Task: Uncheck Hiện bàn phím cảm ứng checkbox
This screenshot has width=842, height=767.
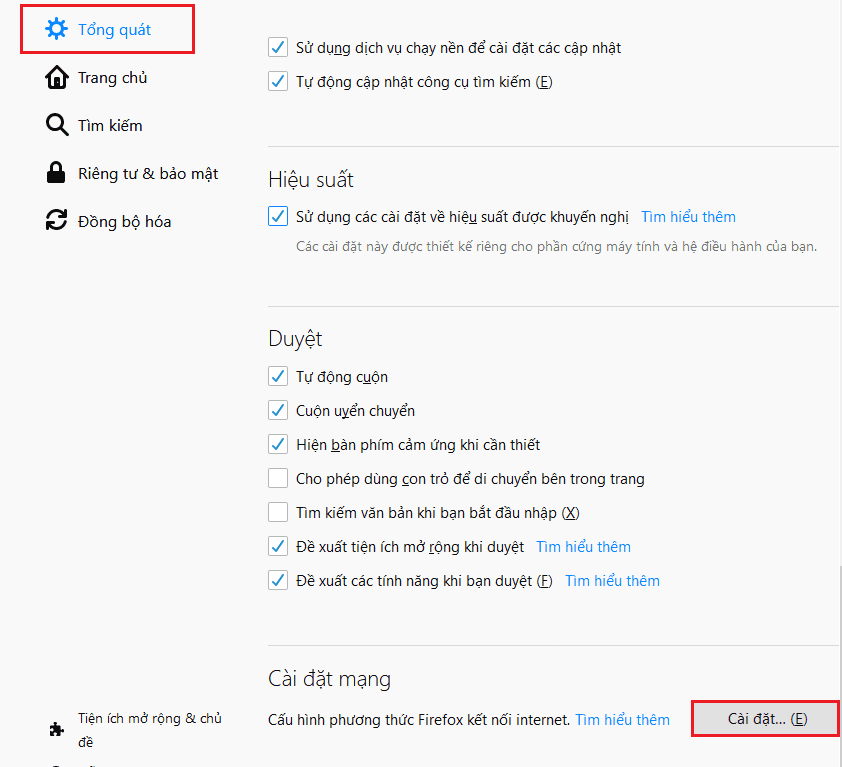Action: 279,445
